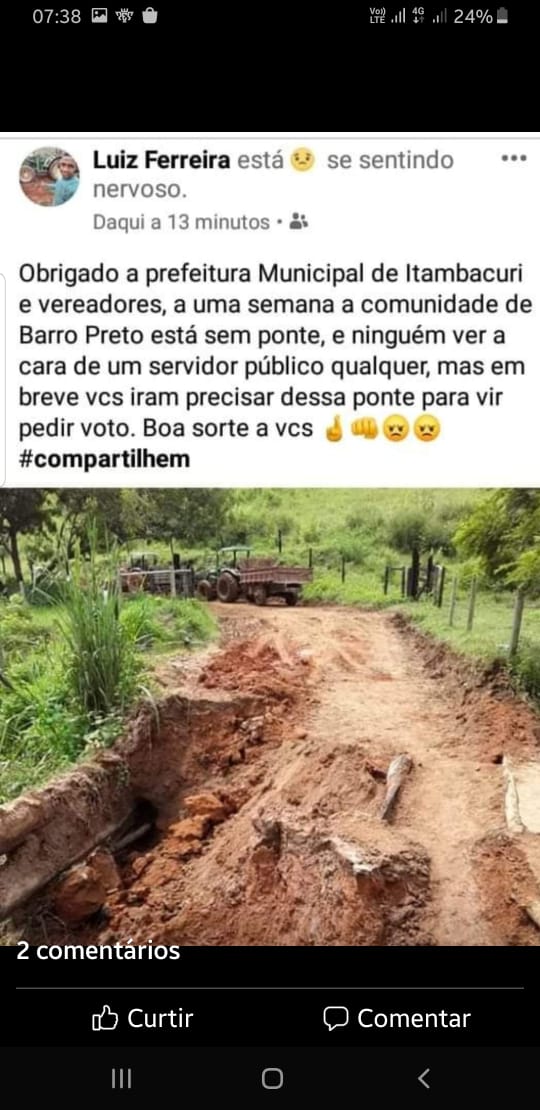
Task: Tap the shopping bag notification icon
Action: [x=149, y=16]
